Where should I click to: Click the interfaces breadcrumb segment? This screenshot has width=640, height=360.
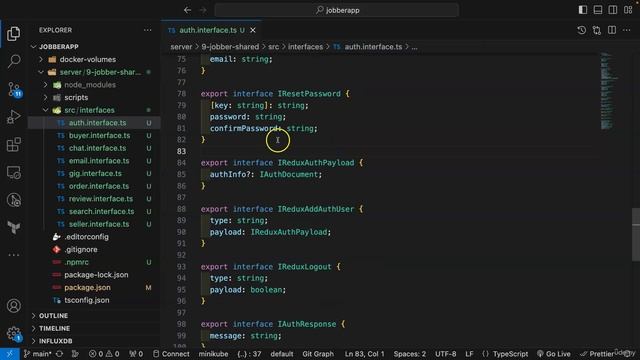305,47
